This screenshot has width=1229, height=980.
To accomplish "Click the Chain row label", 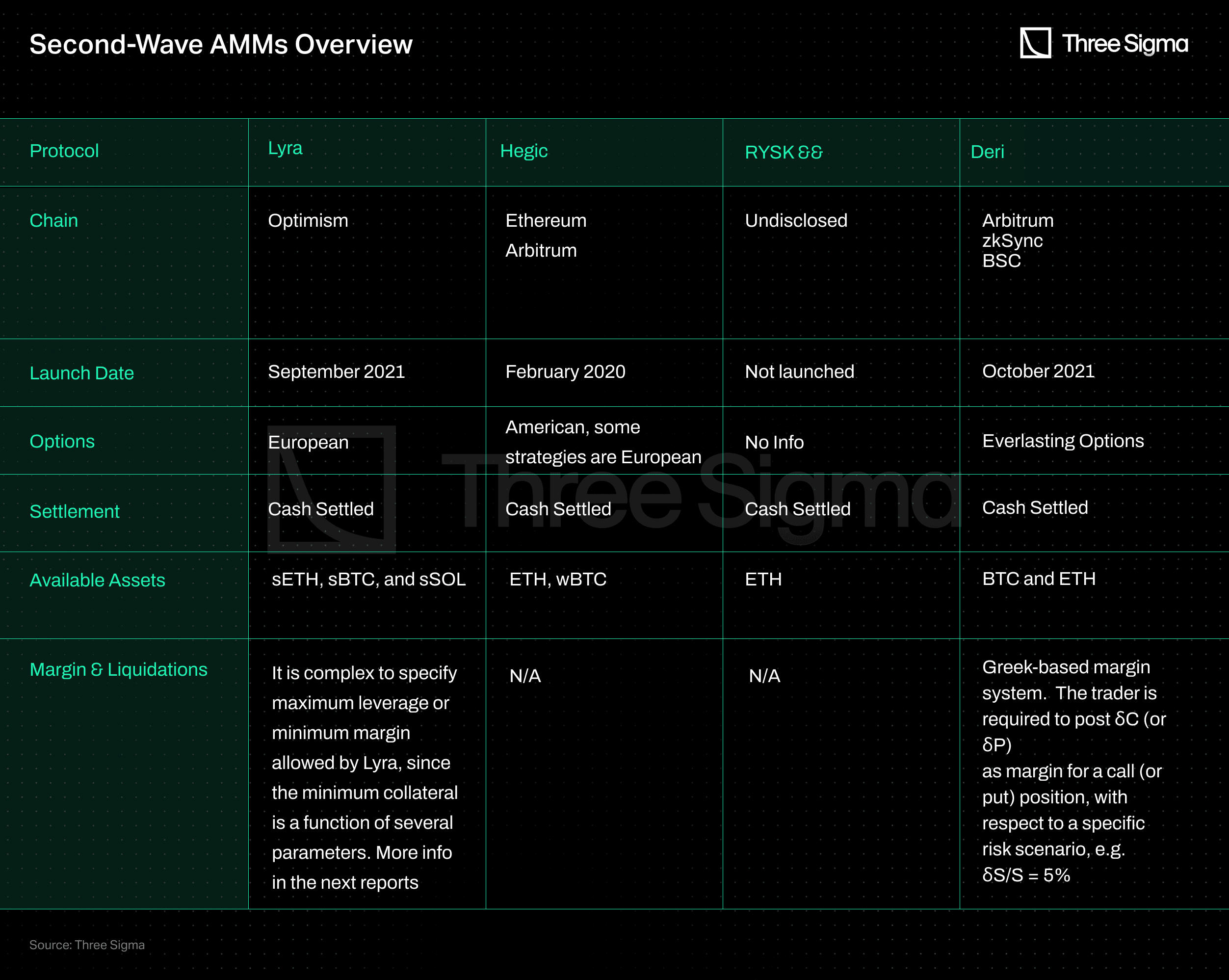I will [x=53, y=221].
